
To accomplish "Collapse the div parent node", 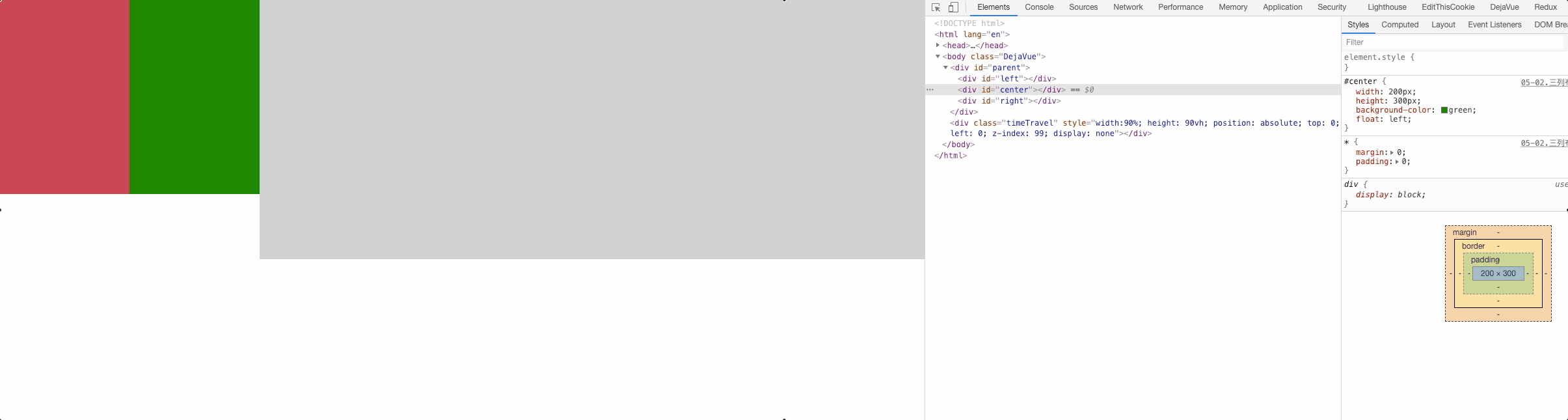I will [945, 68].
